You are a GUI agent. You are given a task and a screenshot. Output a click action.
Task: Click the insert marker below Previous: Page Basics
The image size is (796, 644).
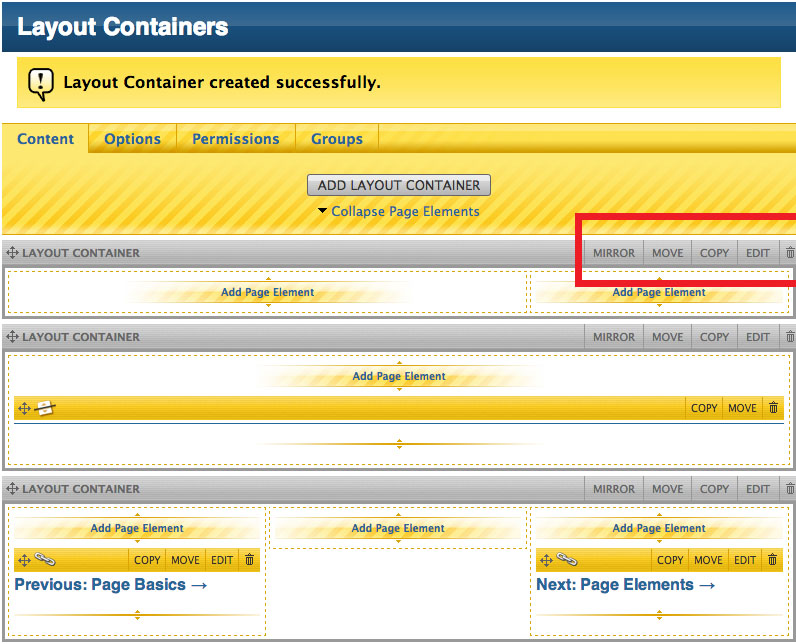137,615
